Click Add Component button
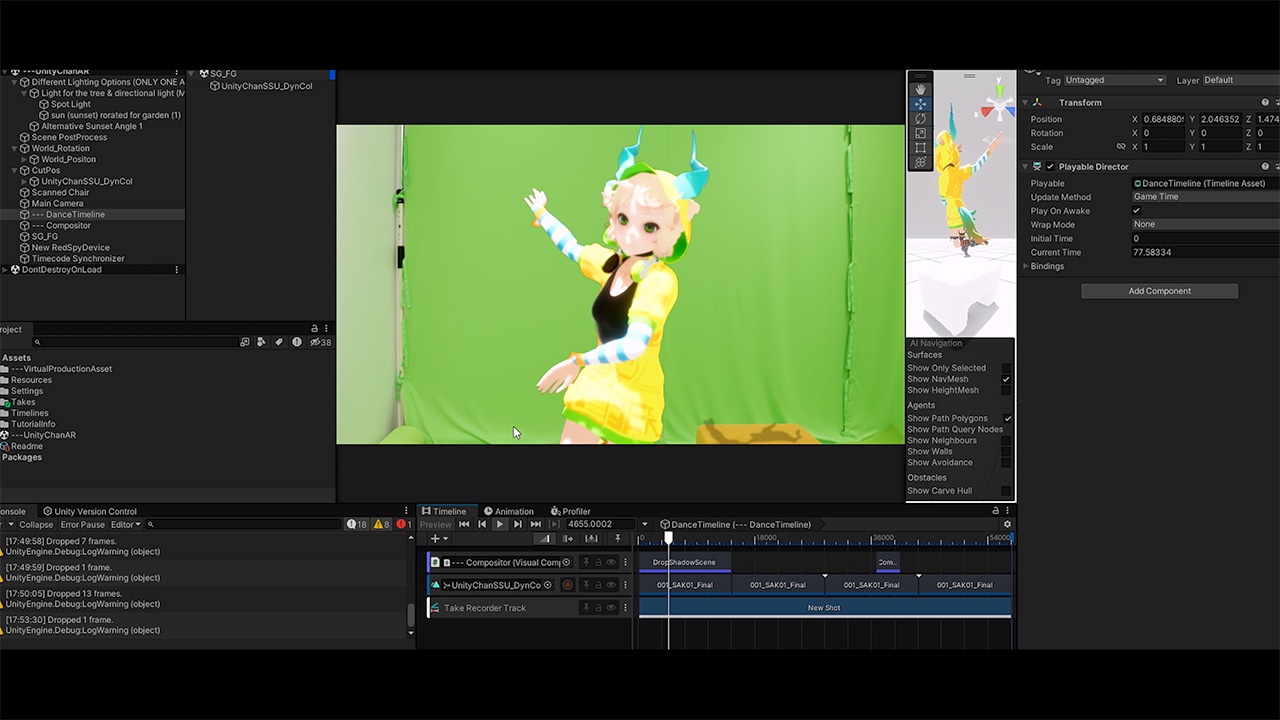This screenshot has width=1280, height=720. 1160,291
